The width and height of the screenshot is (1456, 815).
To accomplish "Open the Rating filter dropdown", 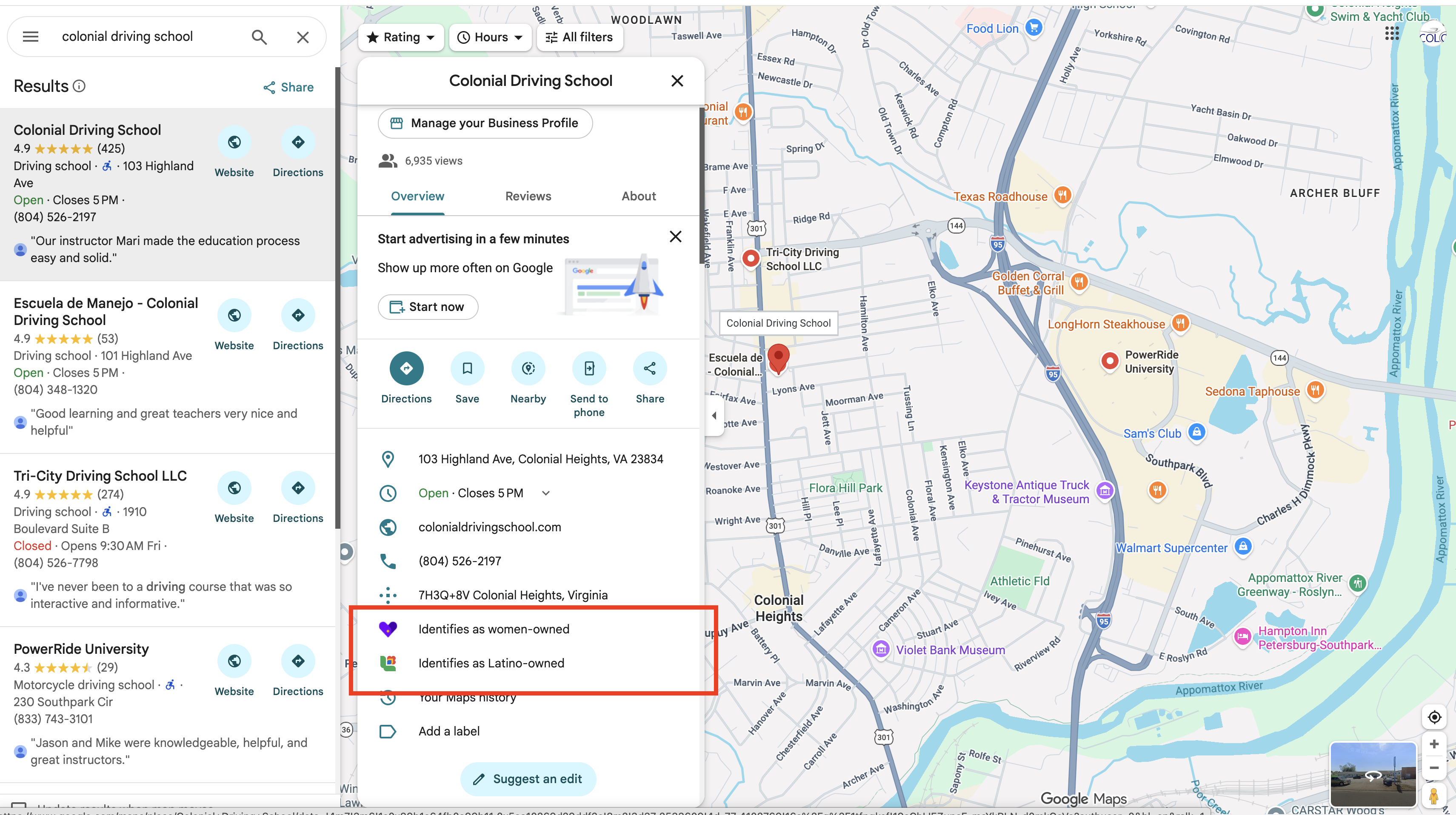I will pyautogui.click(x=401, y=37).
